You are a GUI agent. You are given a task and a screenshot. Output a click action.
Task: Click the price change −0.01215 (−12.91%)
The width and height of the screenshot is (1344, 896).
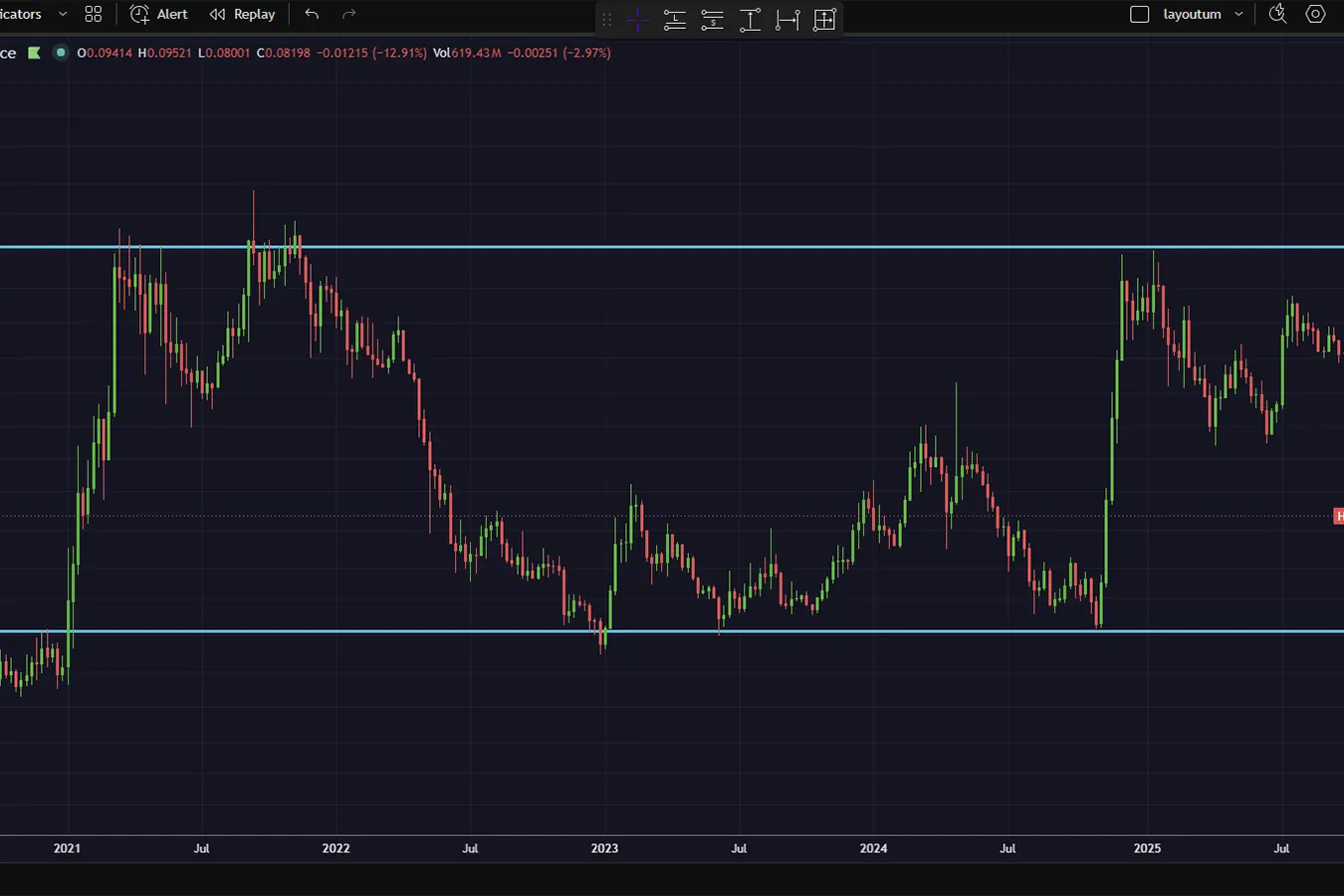click(x=371, y=53)
